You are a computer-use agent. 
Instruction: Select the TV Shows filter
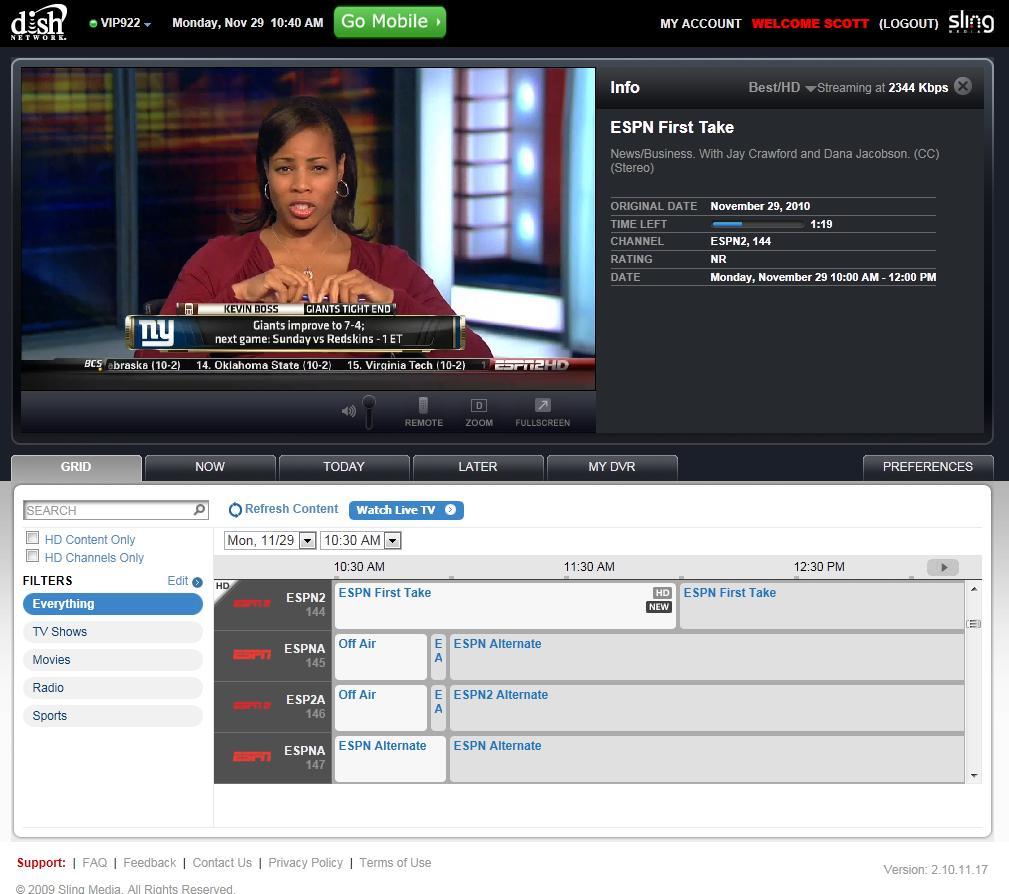[113, 632]
